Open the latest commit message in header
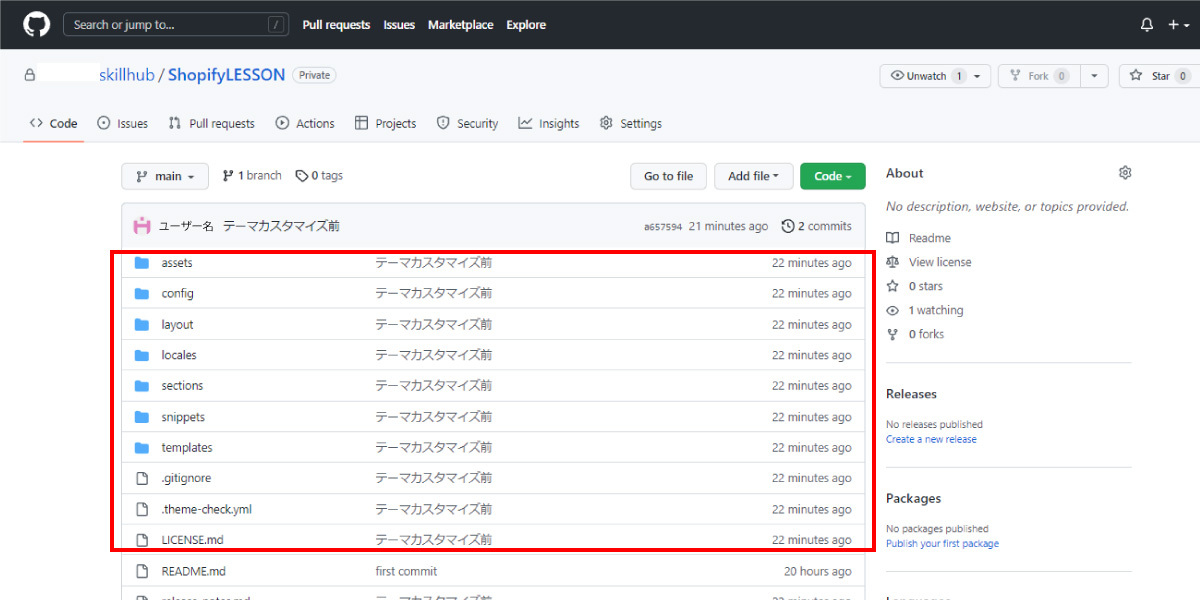Image resolution: width=1200 pixels, height=600 pixels. point(281,226)
